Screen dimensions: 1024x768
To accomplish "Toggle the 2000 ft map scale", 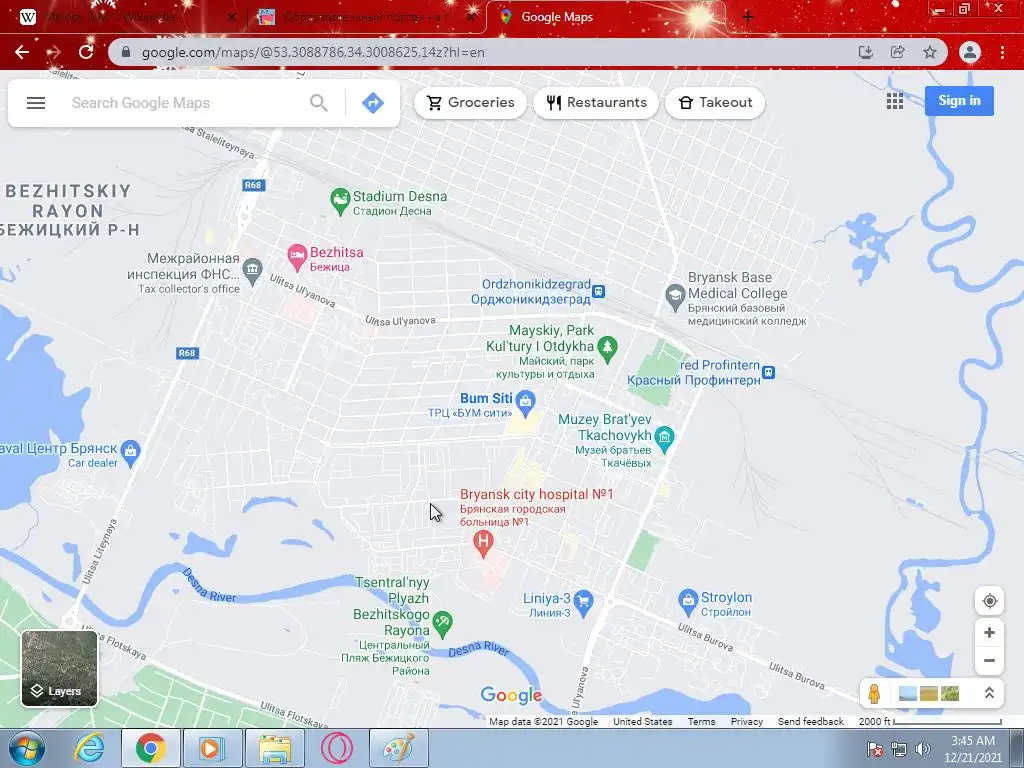I will click(x=929, y=722).
